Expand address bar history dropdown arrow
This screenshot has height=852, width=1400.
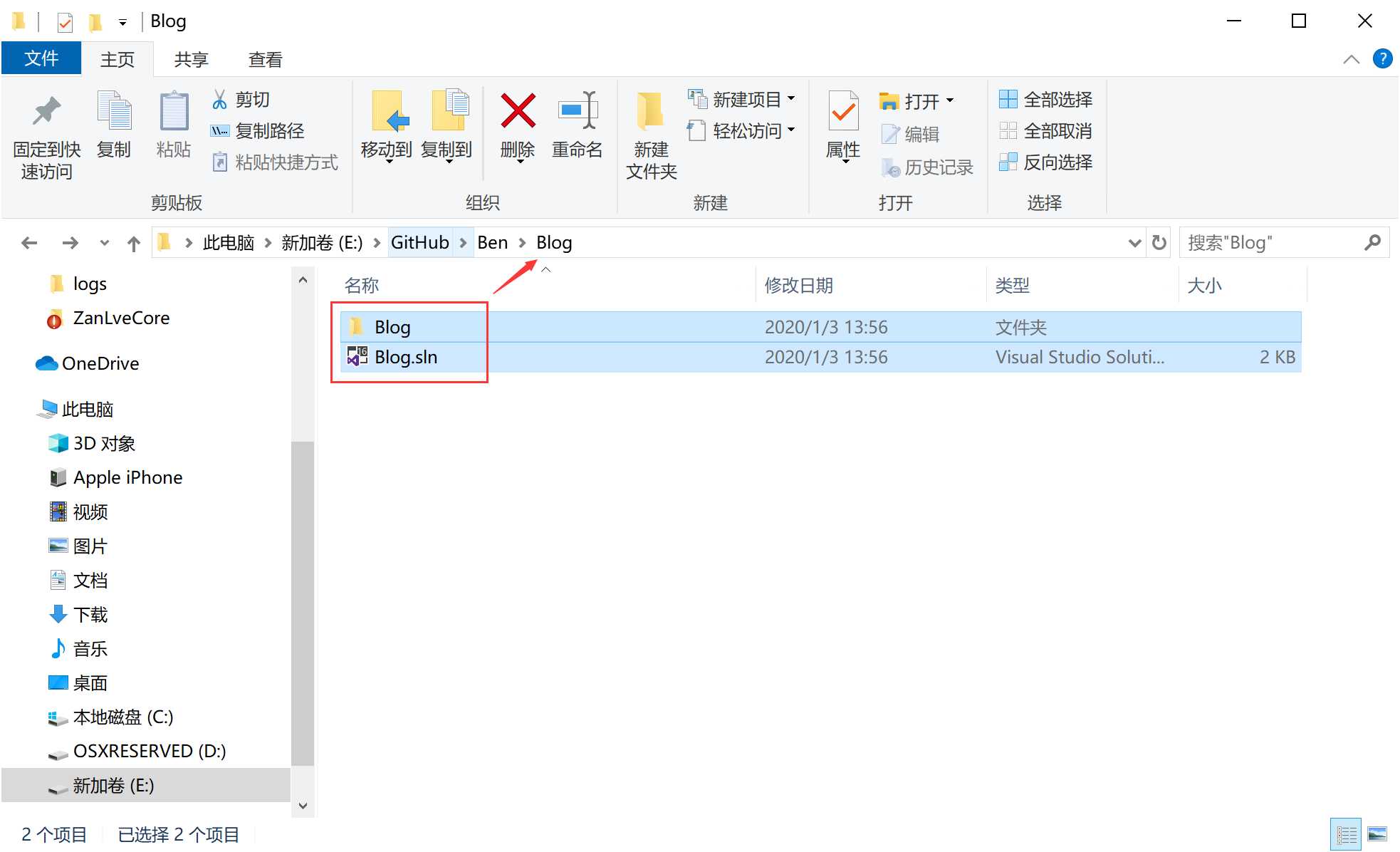1134,243
